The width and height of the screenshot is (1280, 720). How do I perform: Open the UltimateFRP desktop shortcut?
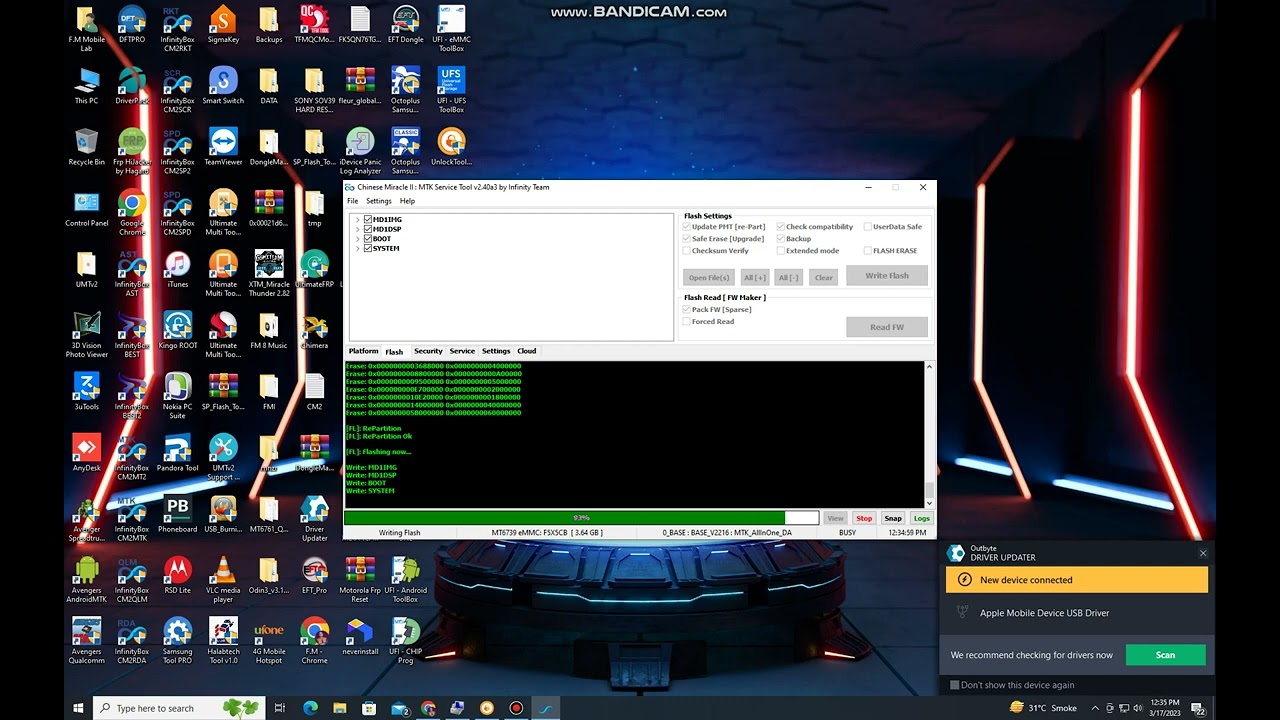click(x=314, y=269)
